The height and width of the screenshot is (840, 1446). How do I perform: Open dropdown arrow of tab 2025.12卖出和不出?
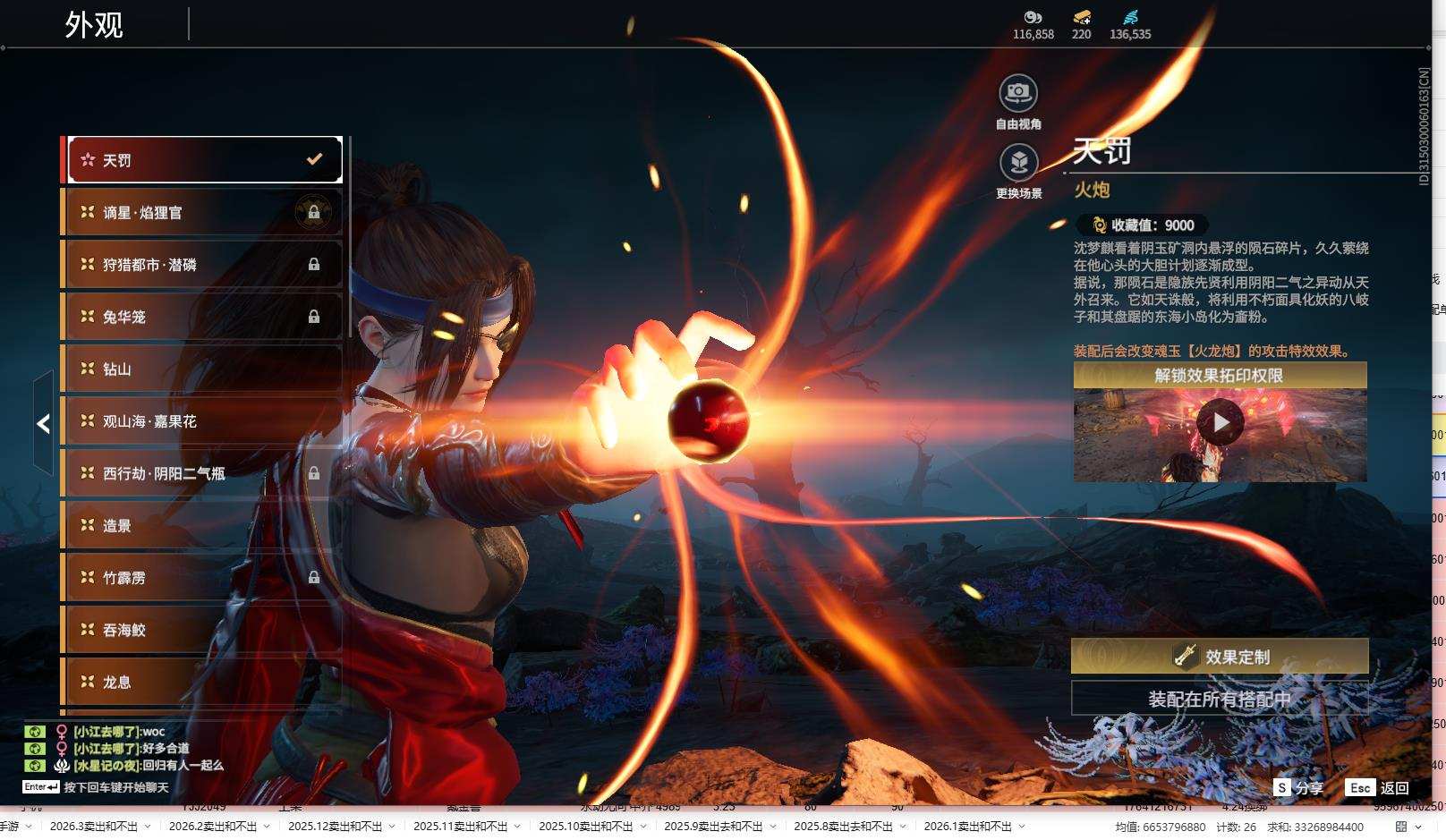coord(393,827)
